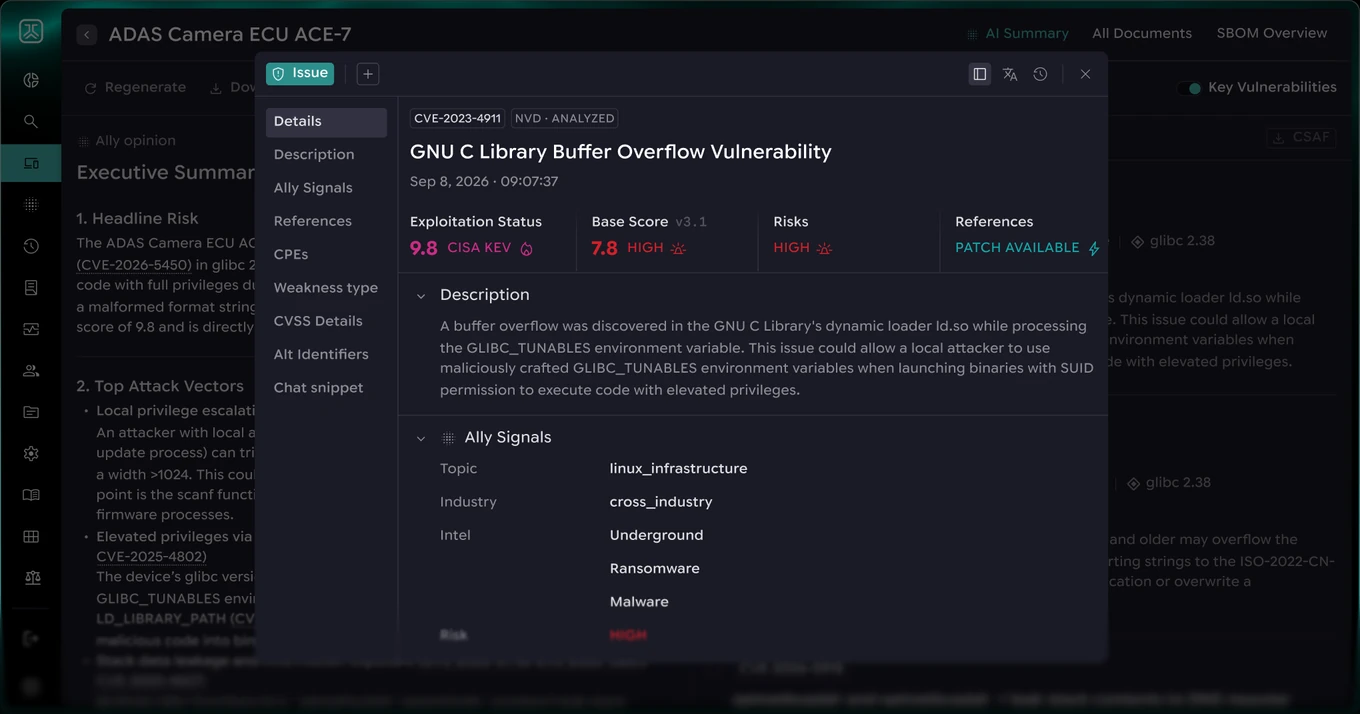Open the search magnifier in left sidebar

[x=31, y=121]
